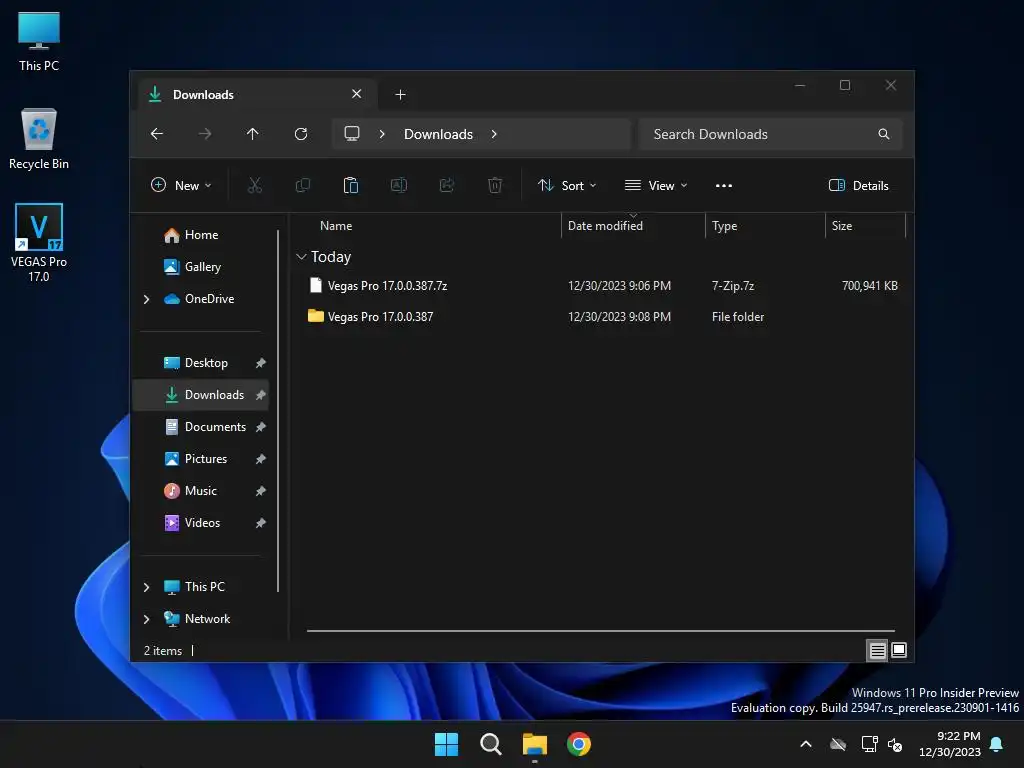This screenshot has width=1024, height=768.
Task: Switch to details list view icon
Action: coord(877,650)
